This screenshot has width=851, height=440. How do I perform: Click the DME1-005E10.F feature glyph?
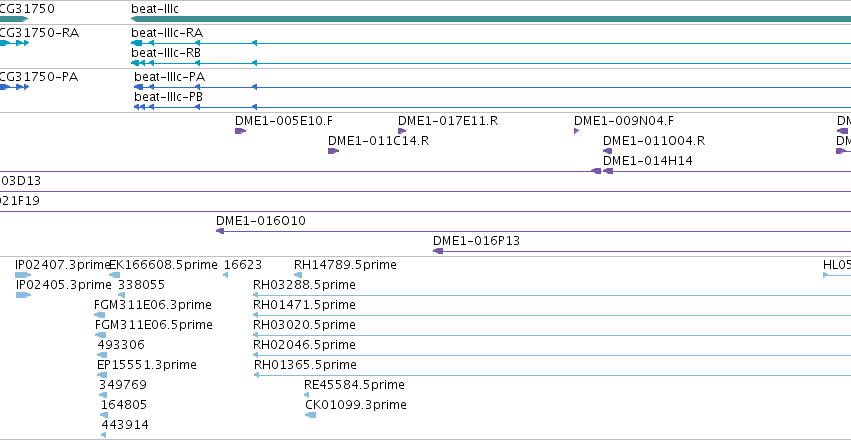(240, 131)
